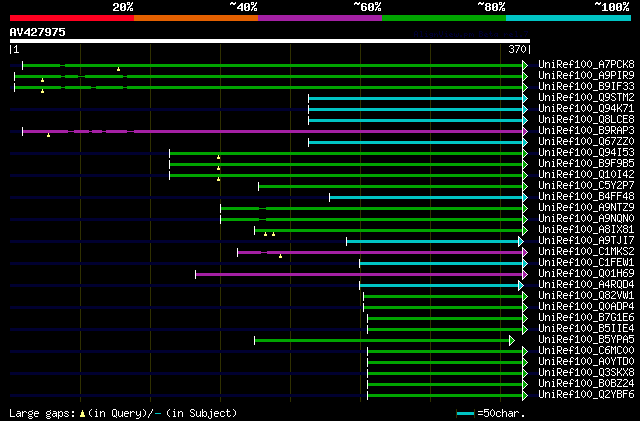Open the UniRef100_A9TJI7 hit label

point(586,241)
